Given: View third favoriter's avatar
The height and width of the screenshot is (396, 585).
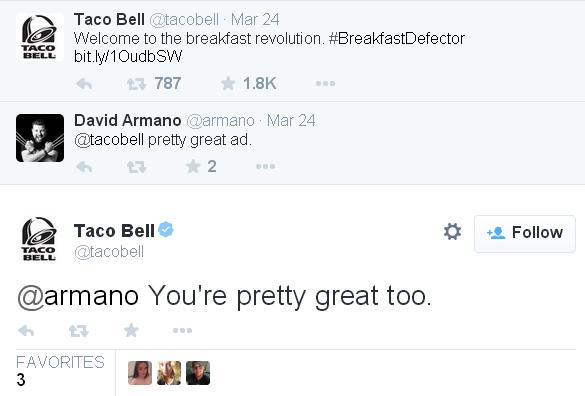Looking at the screenshot, I should tap(198, 373).
